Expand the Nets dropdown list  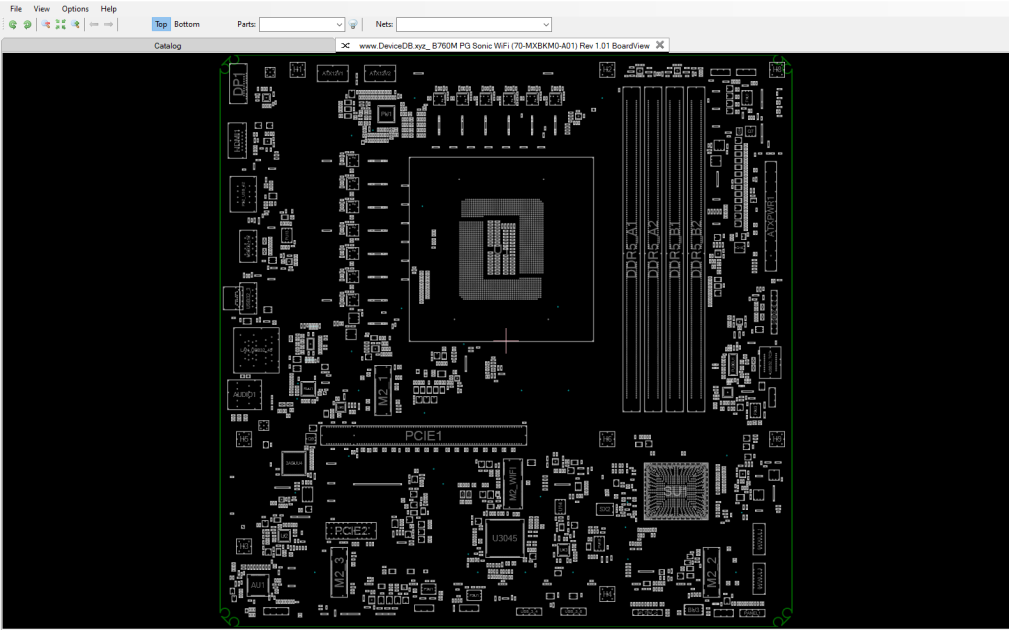[x=546, y=24]
